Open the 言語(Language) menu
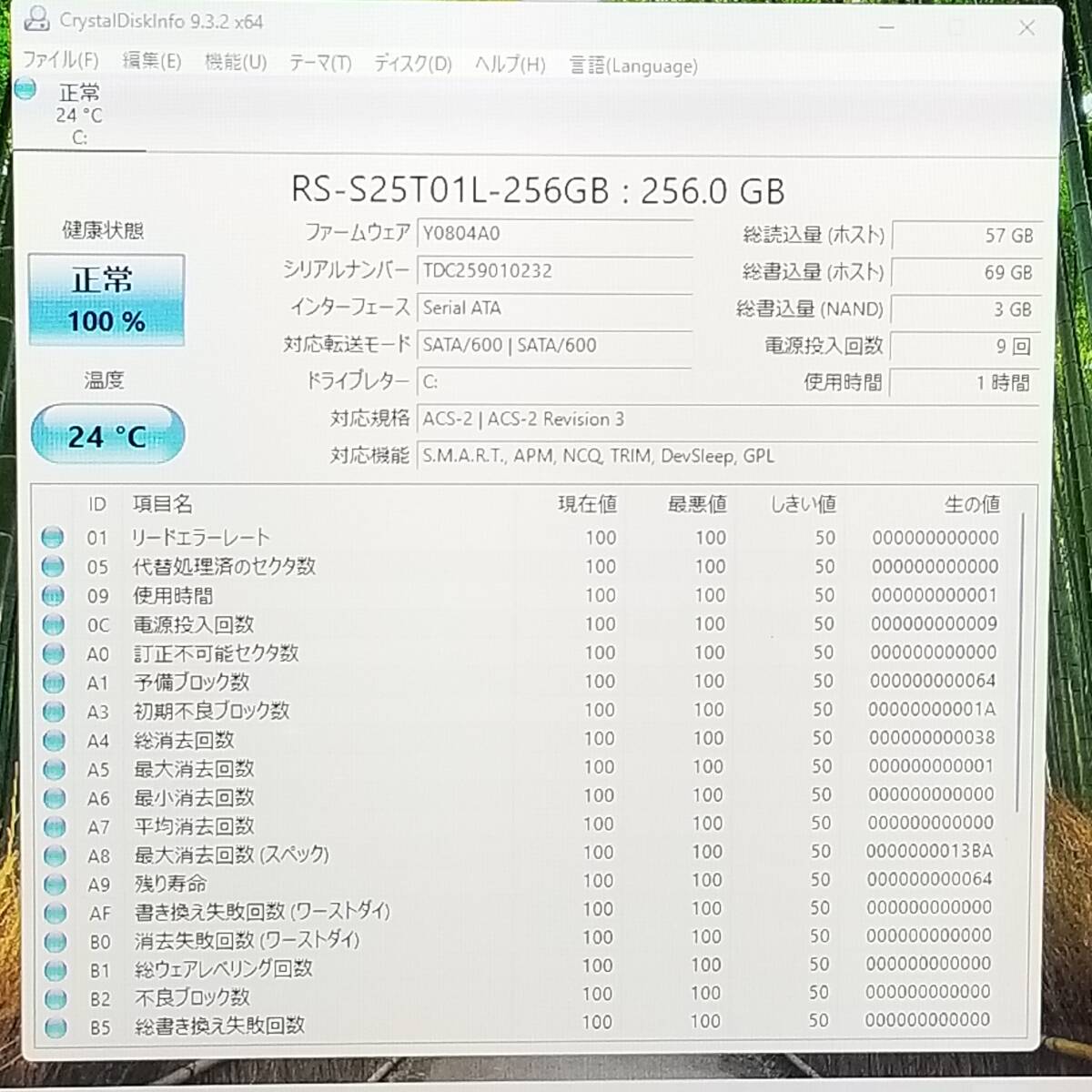Image resolution: width=1092 pixels, height=1092 pixels. coord(633,66)
